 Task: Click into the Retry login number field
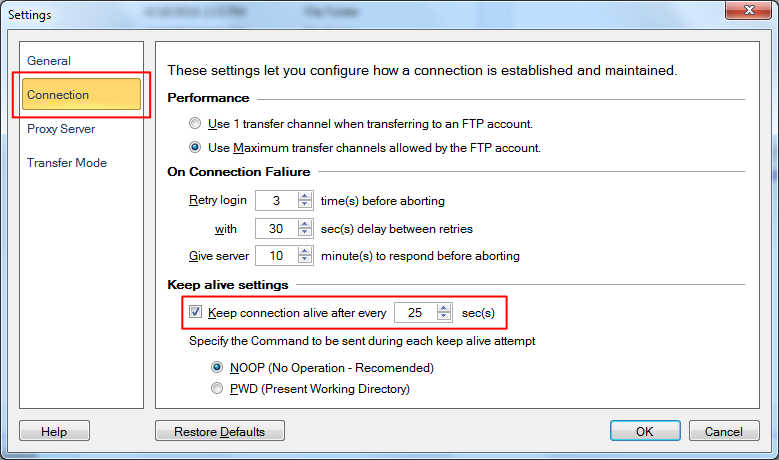pos(277,201)
